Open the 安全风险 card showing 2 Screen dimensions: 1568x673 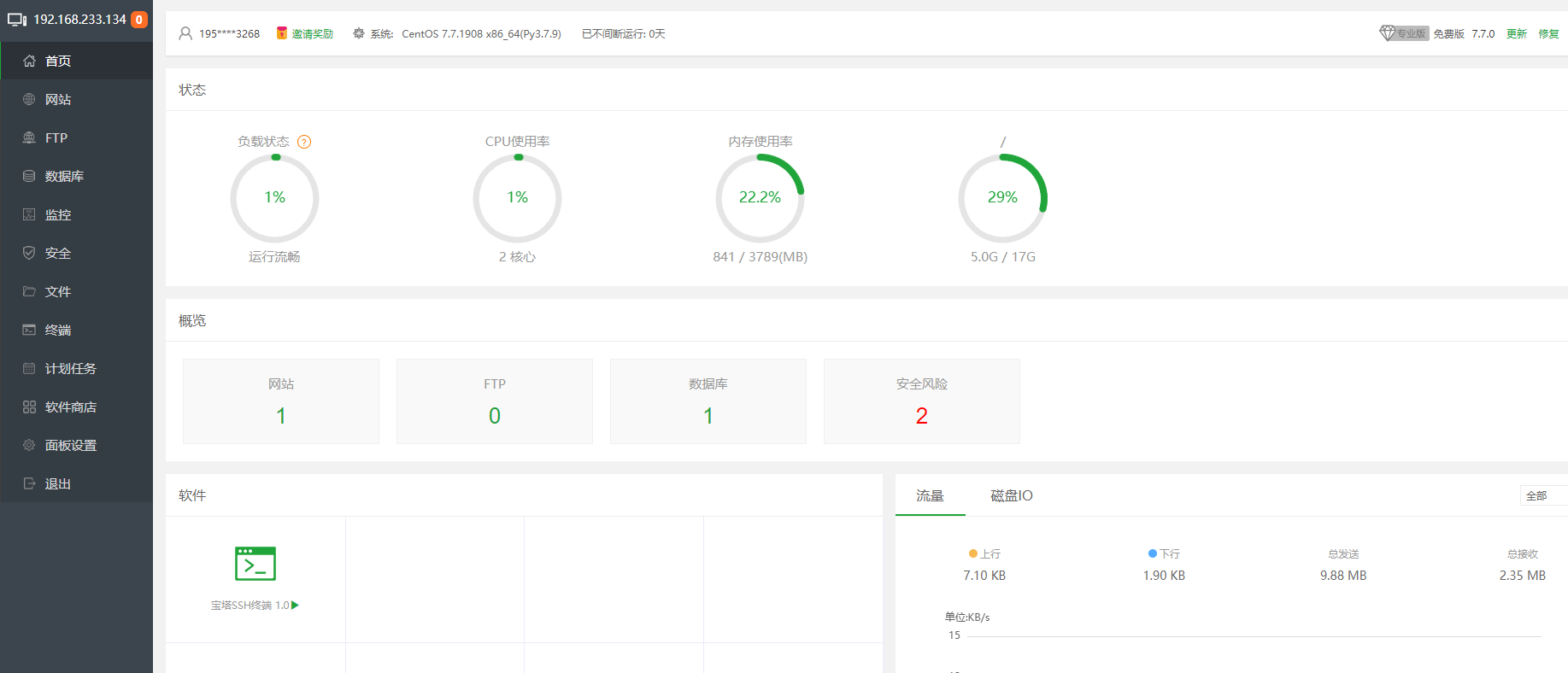point(922,401)
